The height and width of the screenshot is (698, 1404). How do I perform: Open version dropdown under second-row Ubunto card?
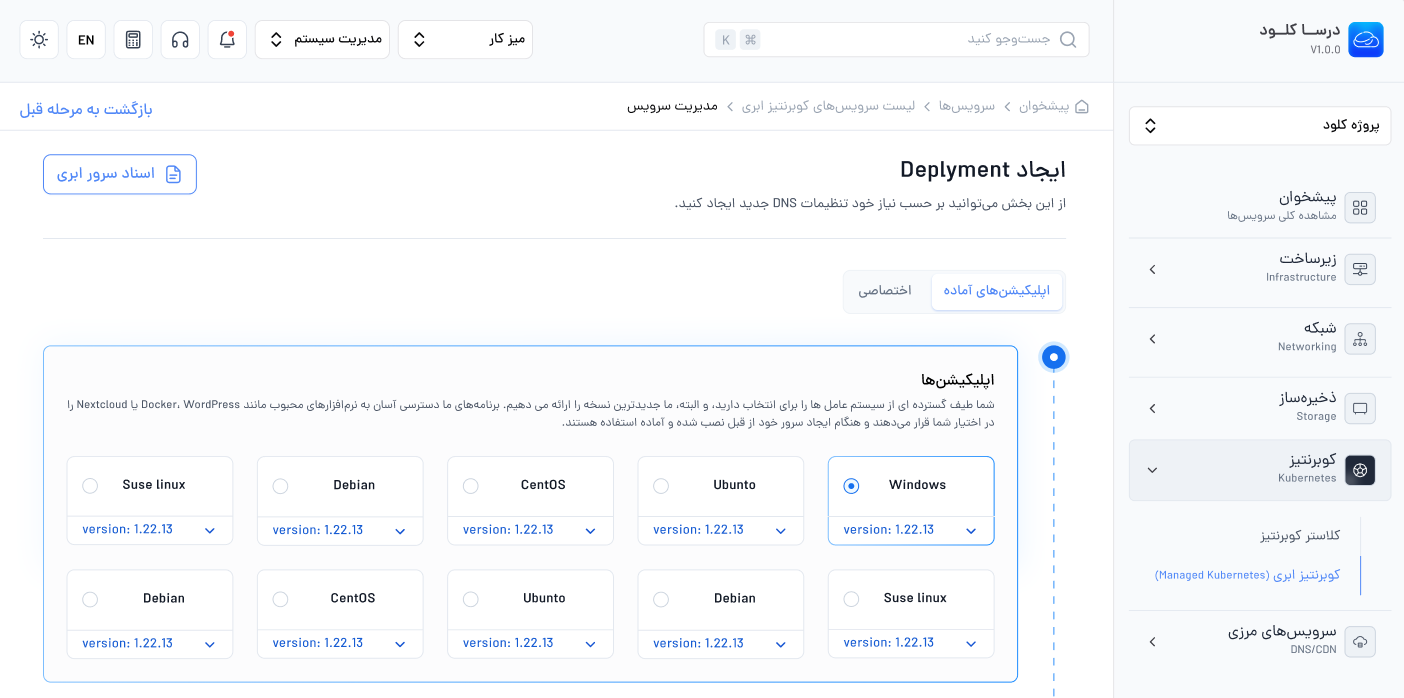click(530, 643)
